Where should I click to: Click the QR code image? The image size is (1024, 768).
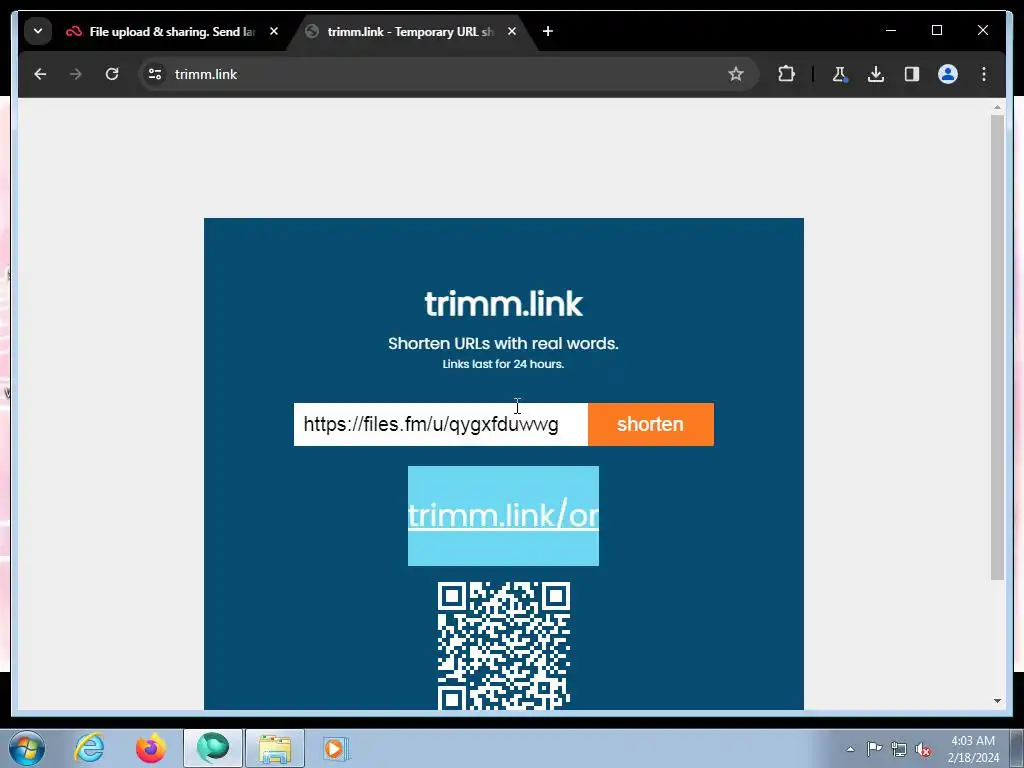[504, 645]
